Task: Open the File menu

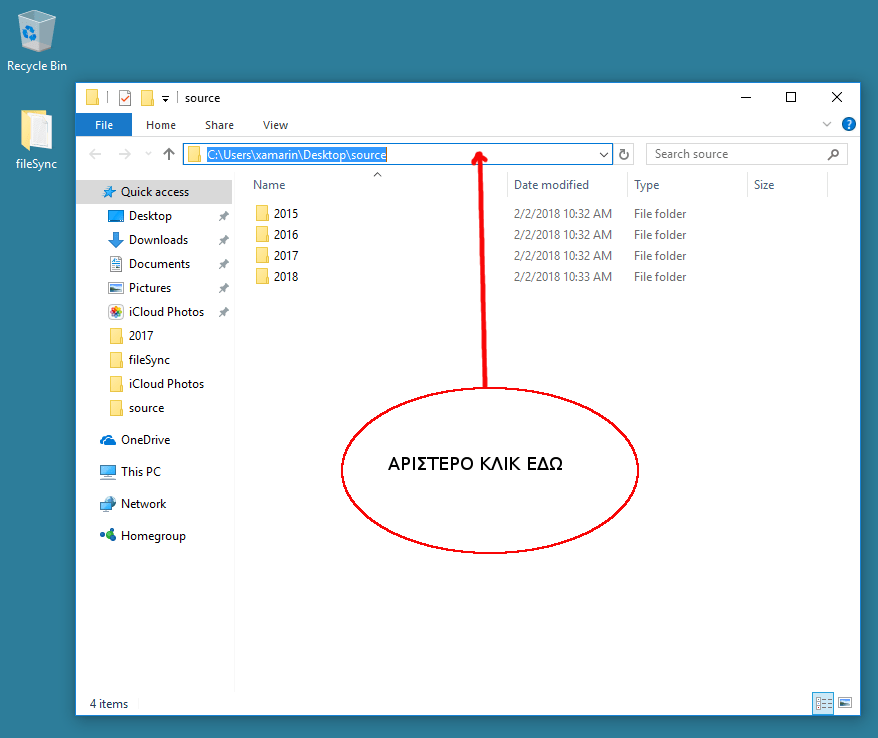Action: [103, 124]
